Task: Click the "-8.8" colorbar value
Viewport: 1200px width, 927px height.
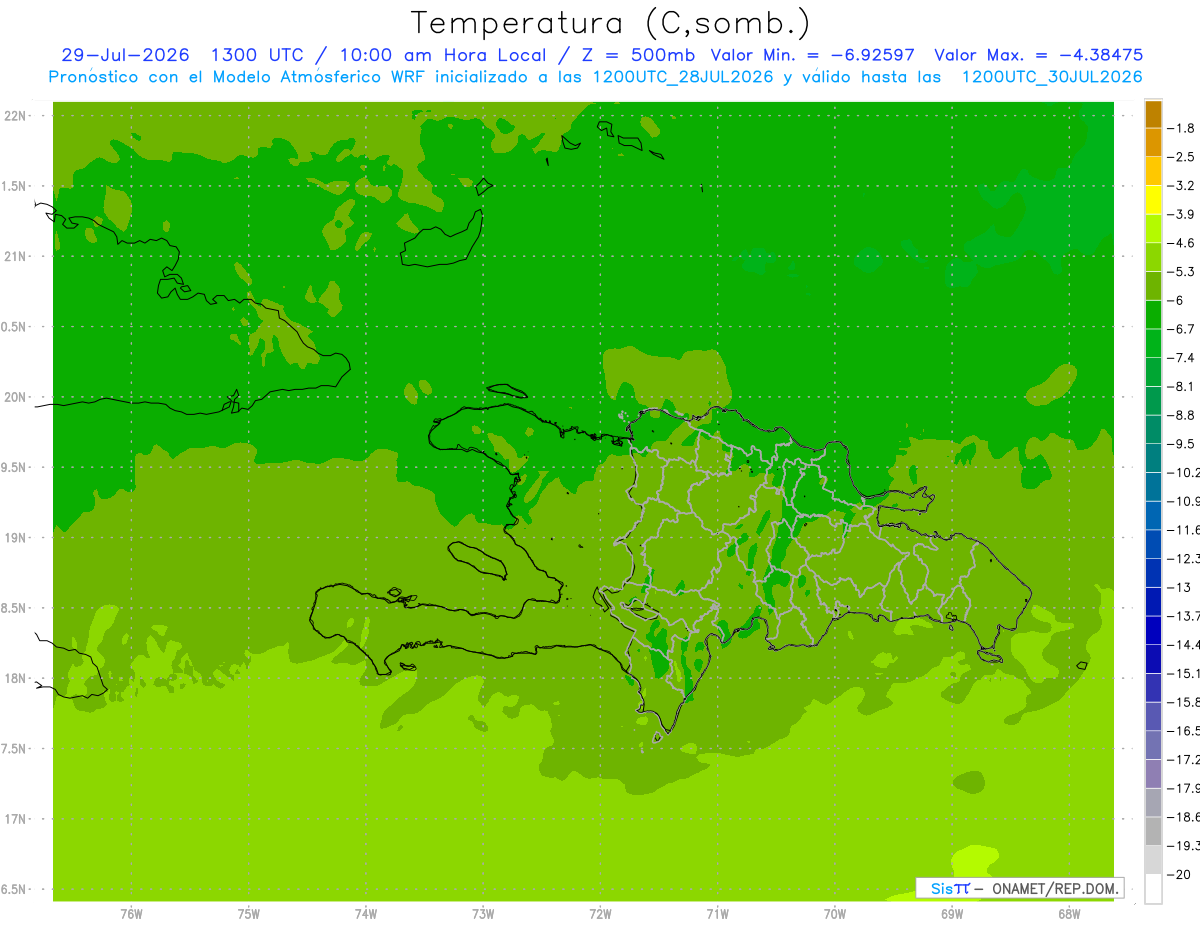Action: tap(1181, 415)
